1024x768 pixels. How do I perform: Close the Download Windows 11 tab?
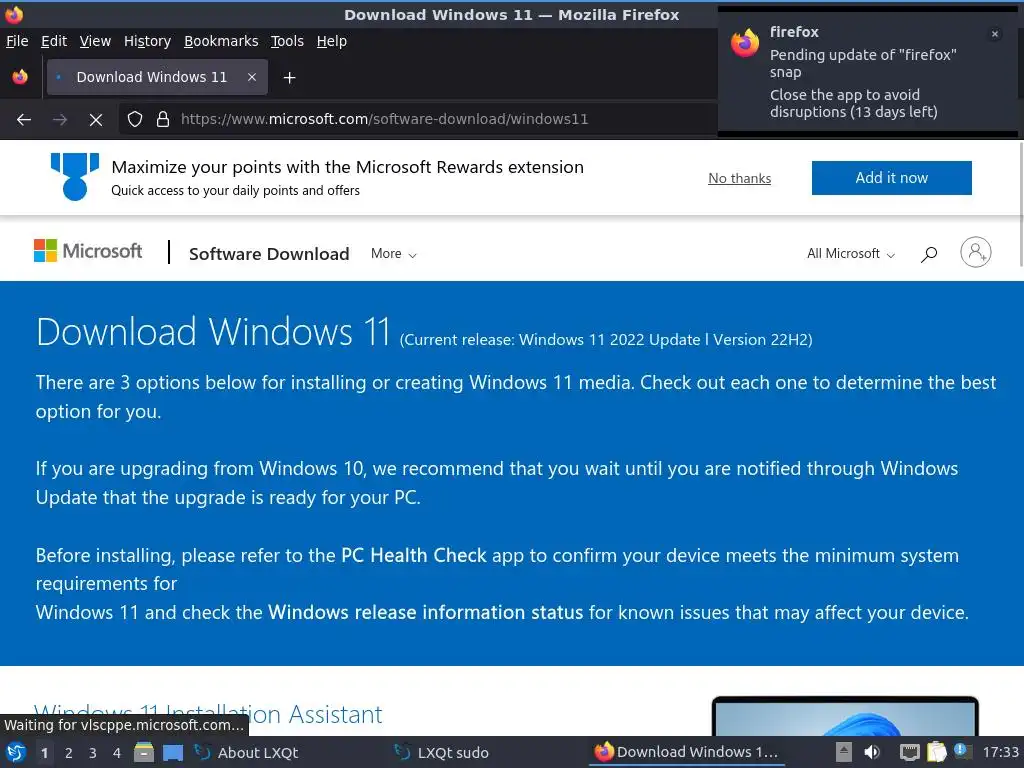pos(251,77)
